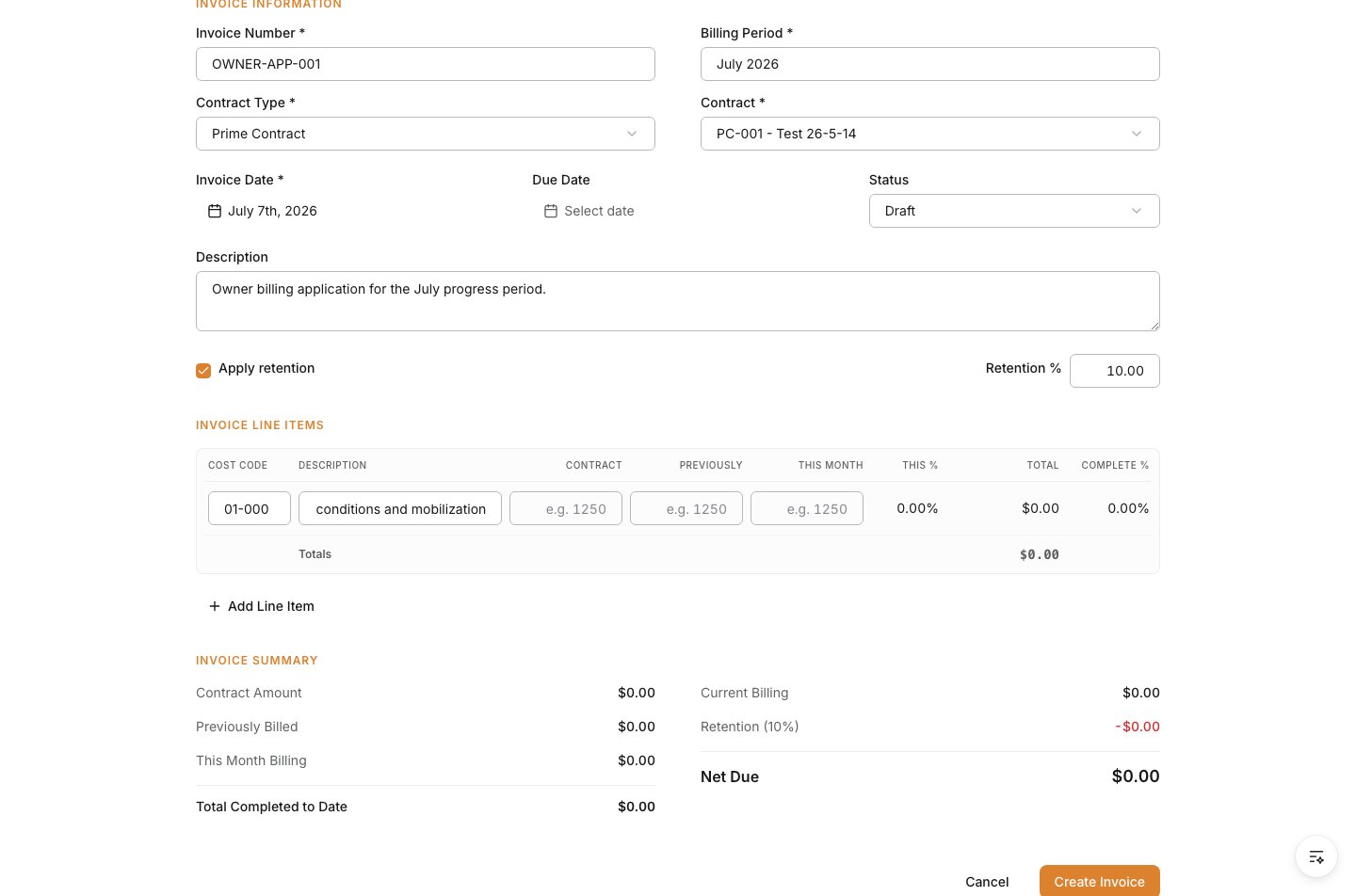Click the This Month amount line item input
This screenshot has height=896, width=1356.
tap(807, 508)
